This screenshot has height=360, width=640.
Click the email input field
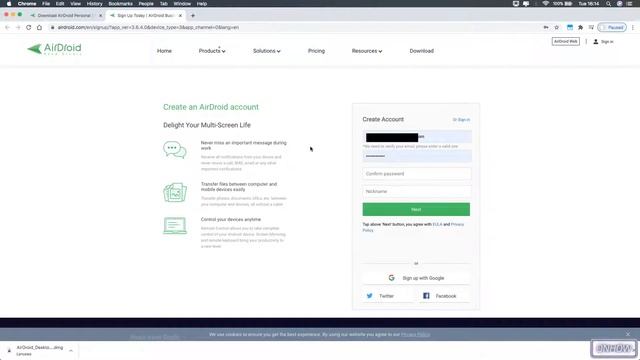tap(417, 137)
